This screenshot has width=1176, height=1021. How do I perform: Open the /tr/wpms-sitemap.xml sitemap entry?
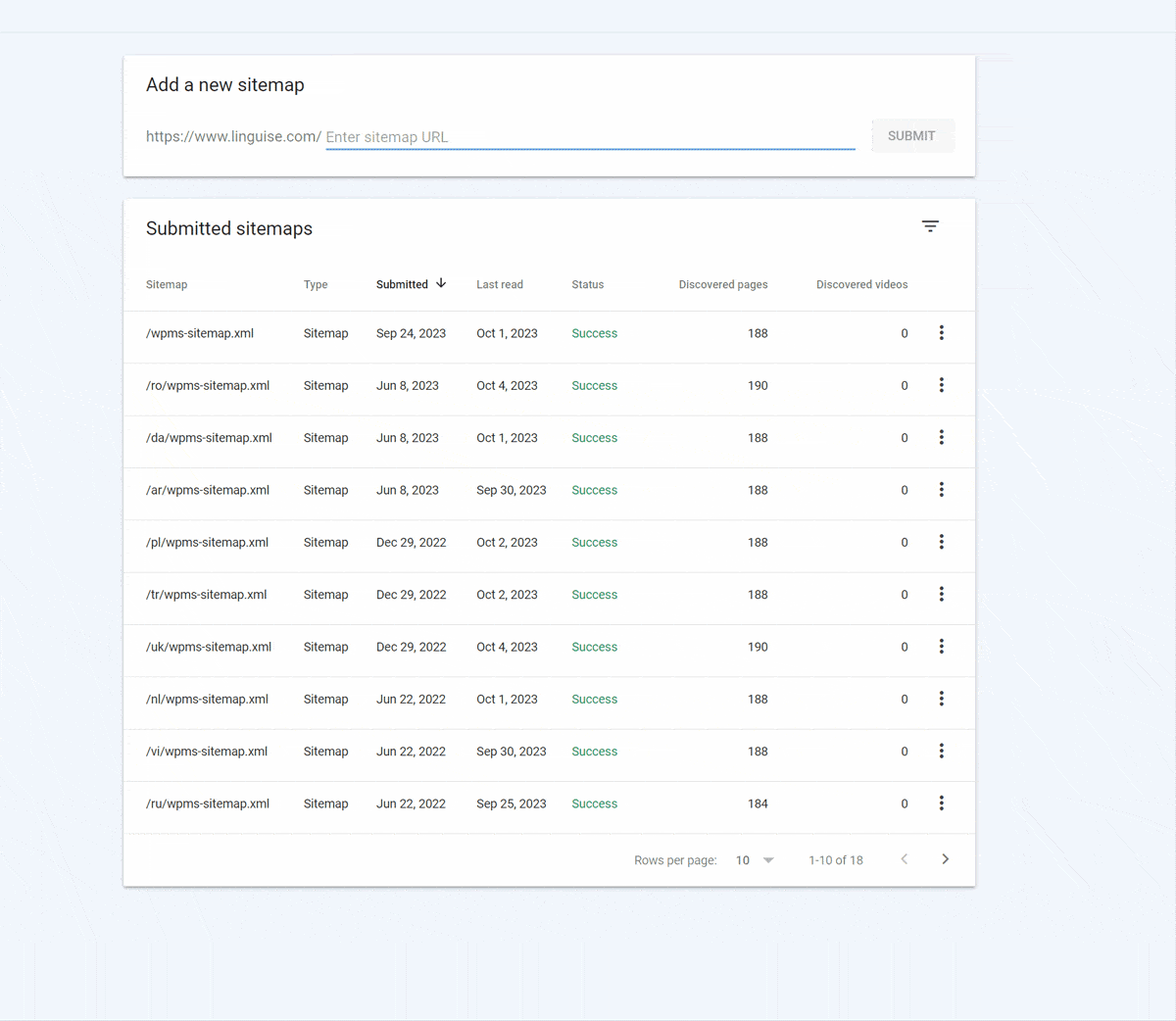click(206, 595)
